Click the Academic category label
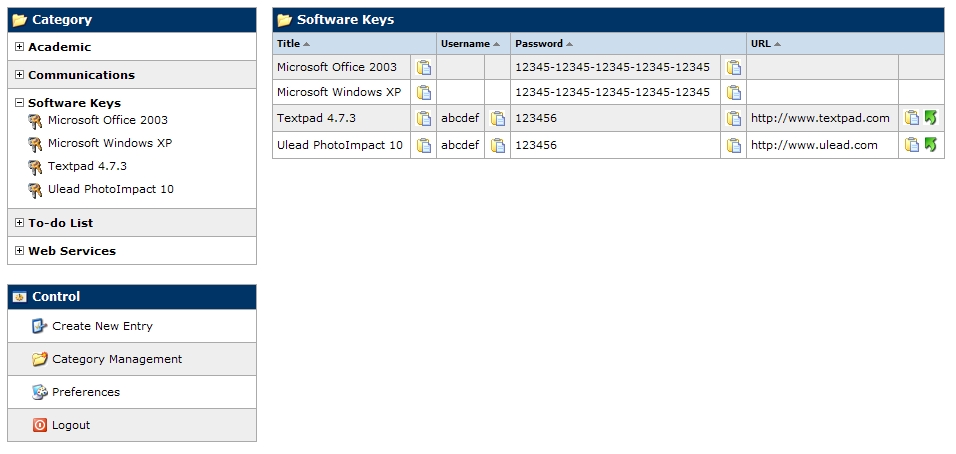The width and height of the screenshot is (956, 454). (x=60, y=47)
